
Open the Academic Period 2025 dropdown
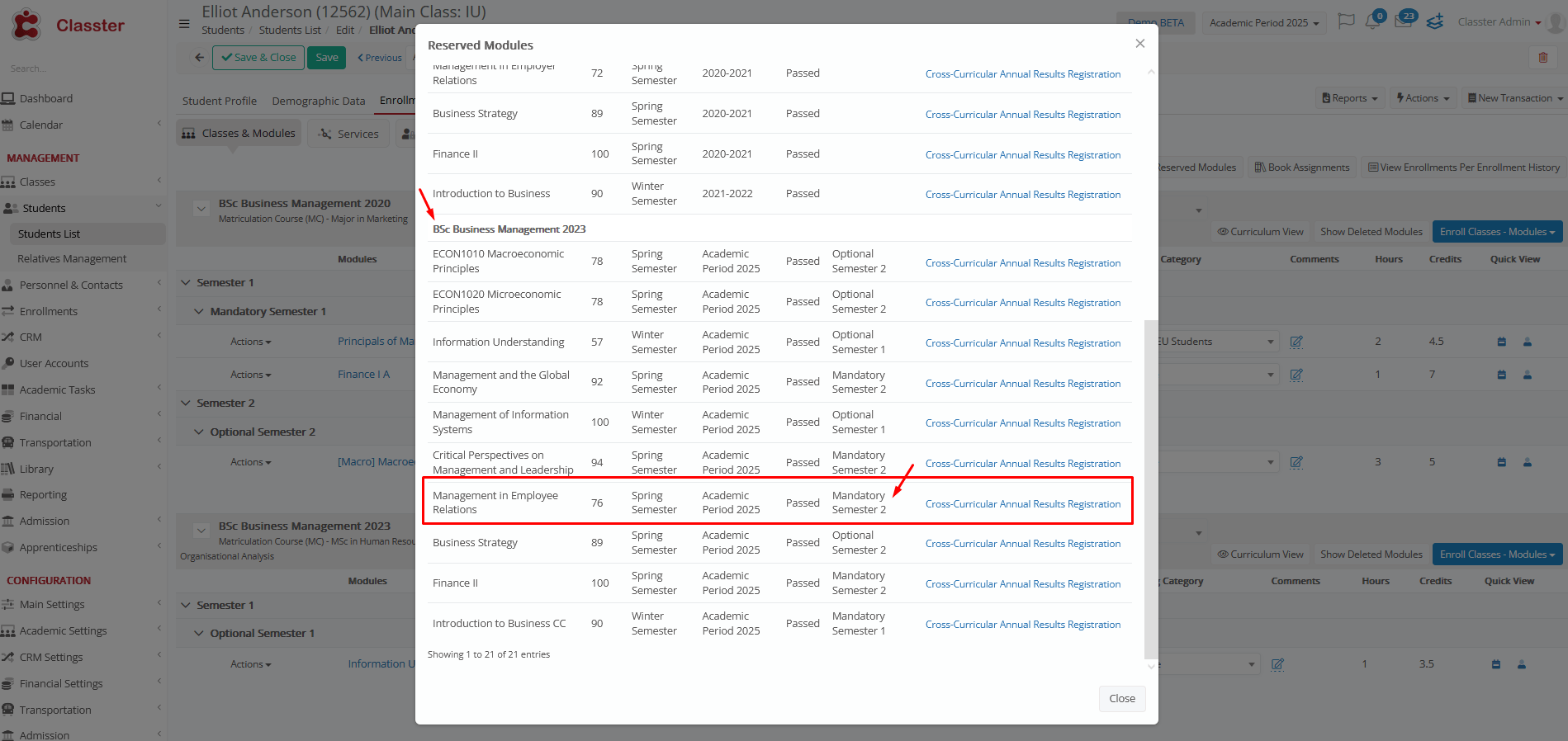(1263, 23)
